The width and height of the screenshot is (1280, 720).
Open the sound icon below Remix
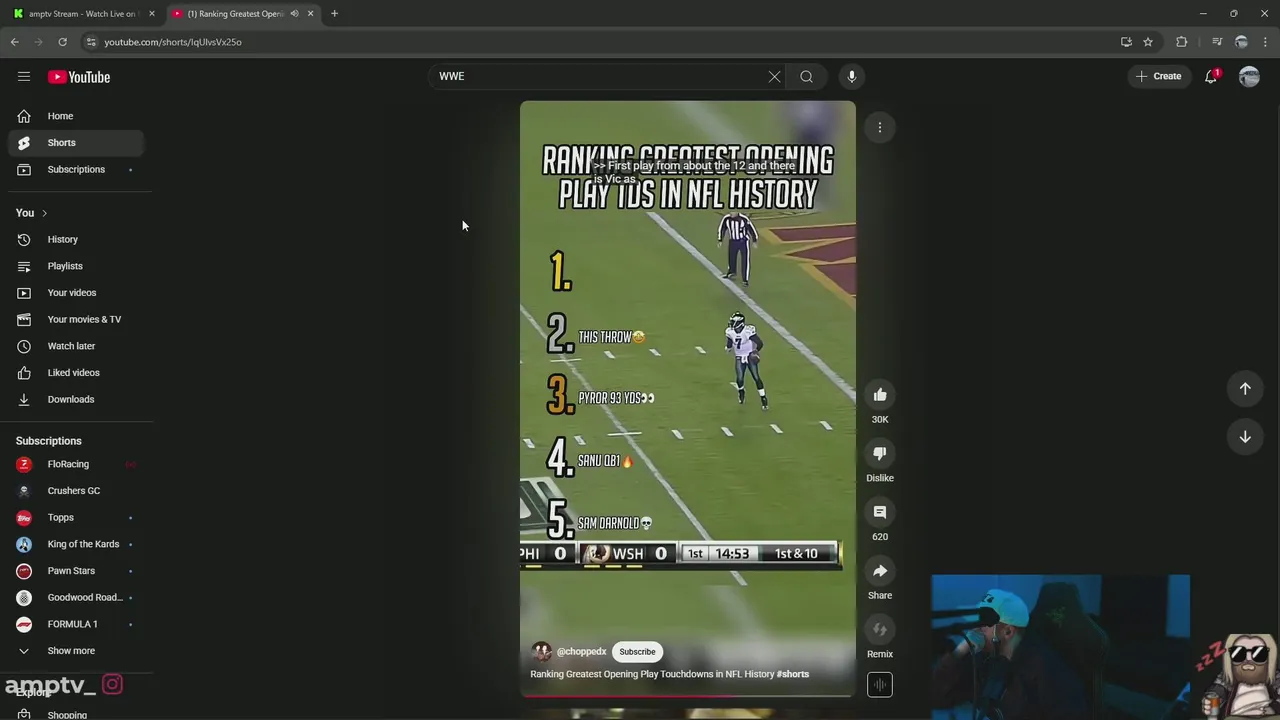point(880,685)
